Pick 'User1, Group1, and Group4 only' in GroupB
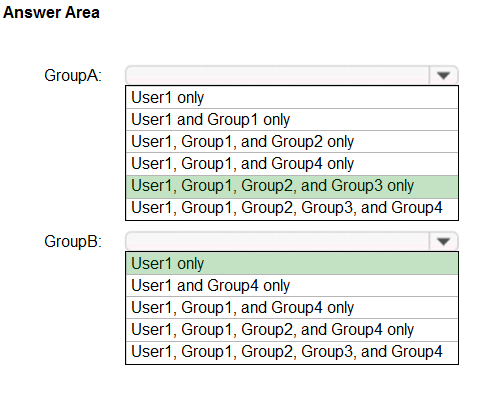The width and height of the screenshot is (492, 393). pyautogui.click(x=292, y=307)
